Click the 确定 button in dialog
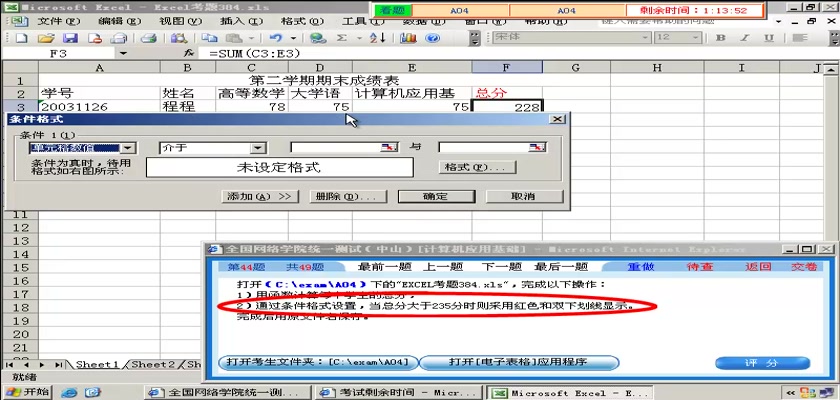Viewport: 840px width, 400px height. 436,197
